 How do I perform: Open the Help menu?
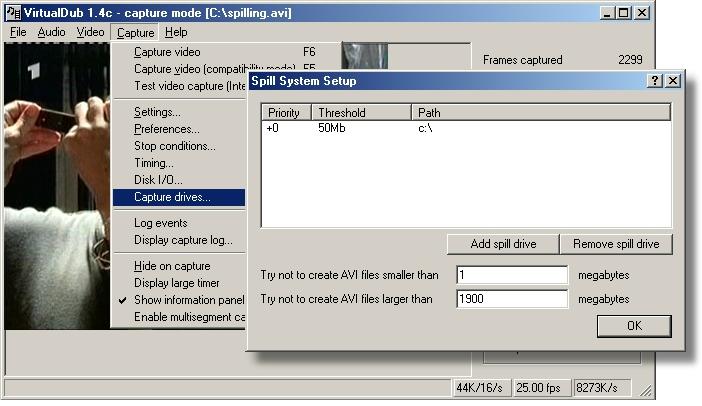176,32
